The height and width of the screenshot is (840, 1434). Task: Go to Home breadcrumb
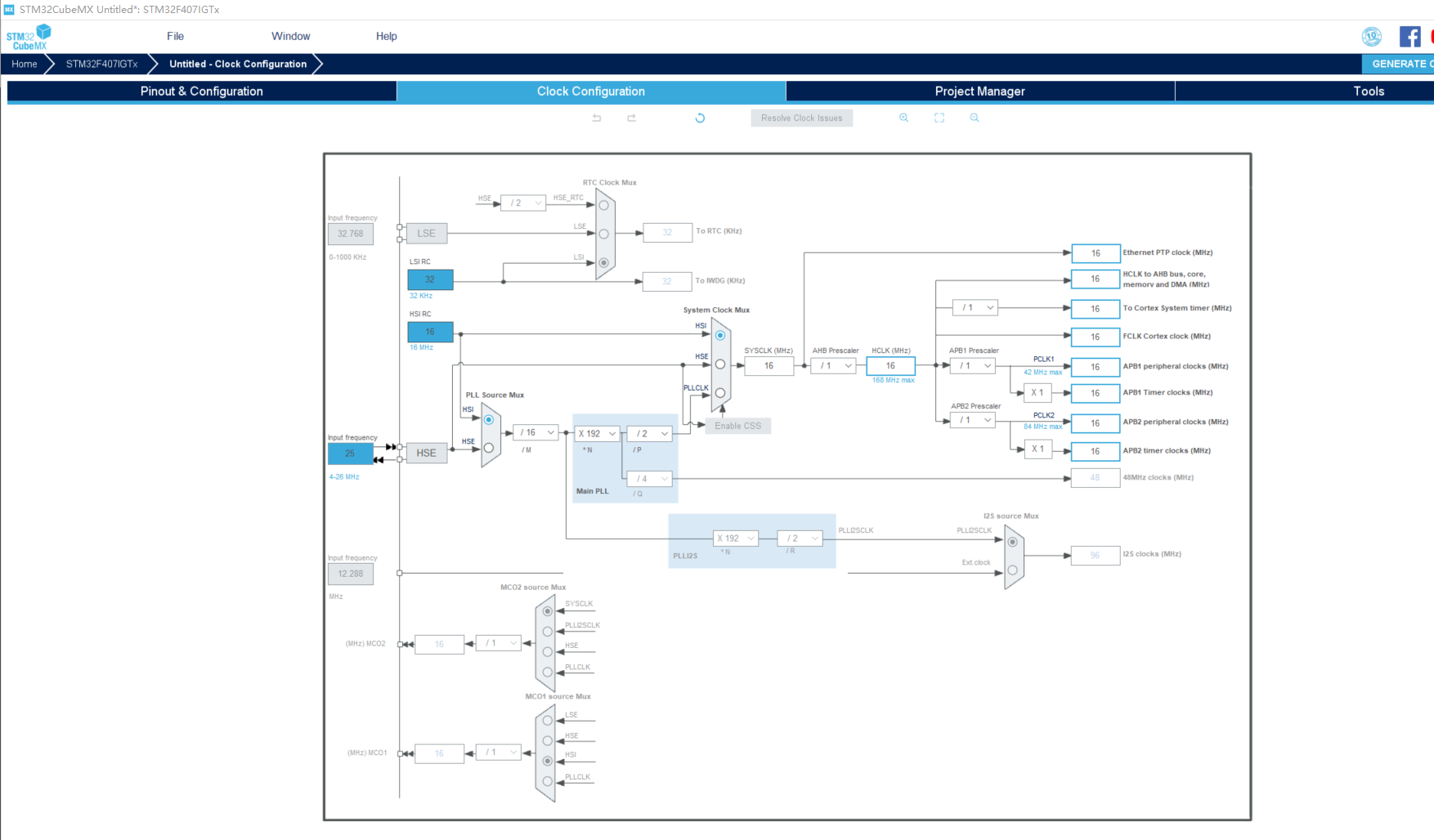click(x=25, y=64)
